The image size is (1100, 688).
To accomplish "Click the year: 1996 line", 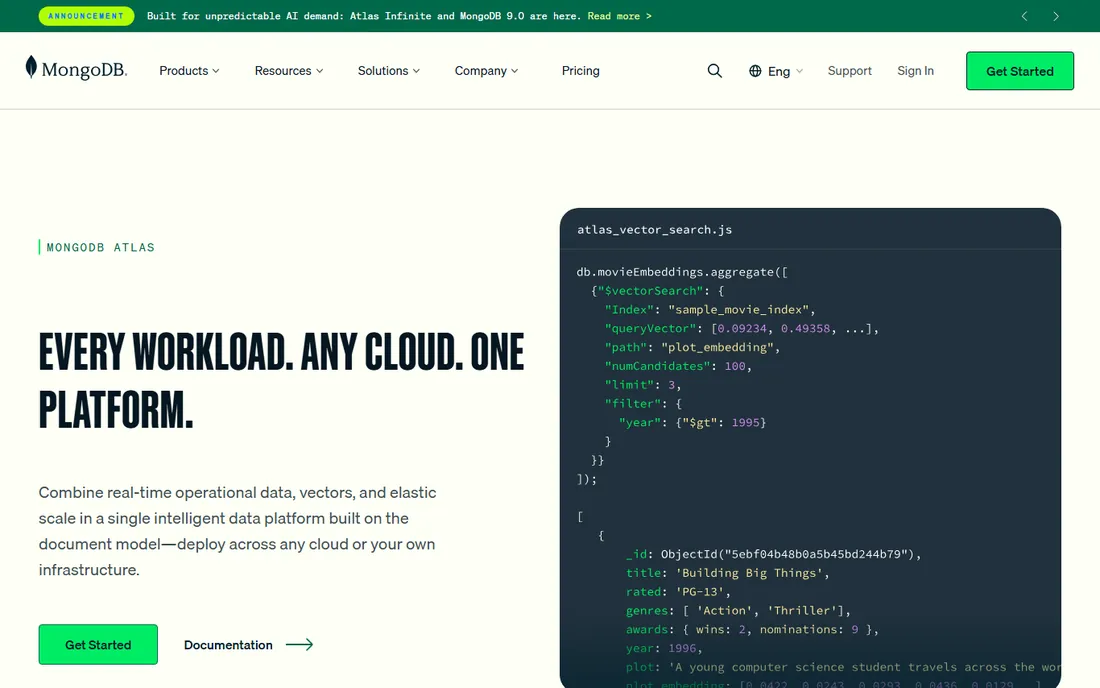I will tap(664, 649).
